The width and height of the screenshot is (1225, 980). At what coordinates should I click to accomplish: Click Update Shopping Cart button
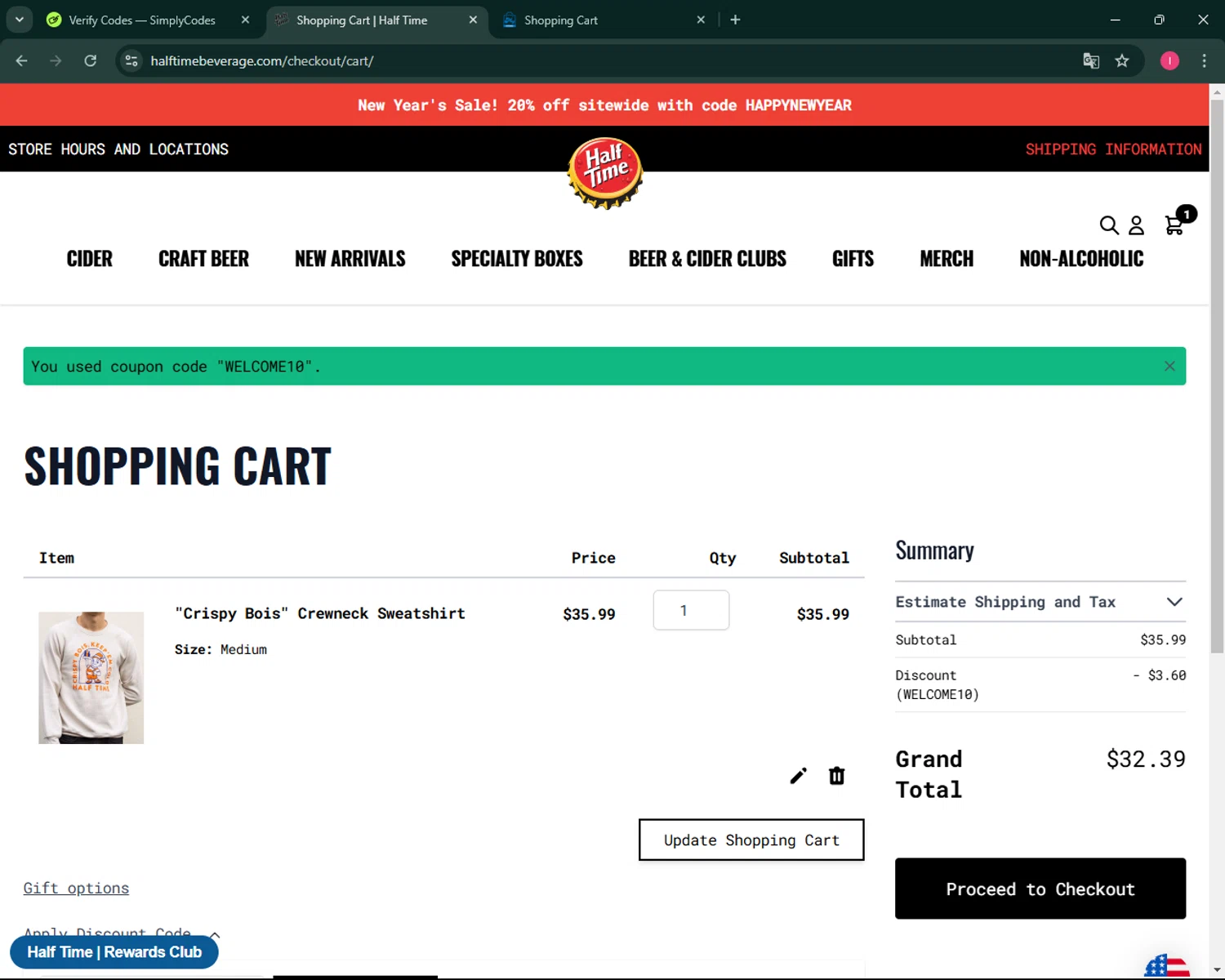(751, 840)
